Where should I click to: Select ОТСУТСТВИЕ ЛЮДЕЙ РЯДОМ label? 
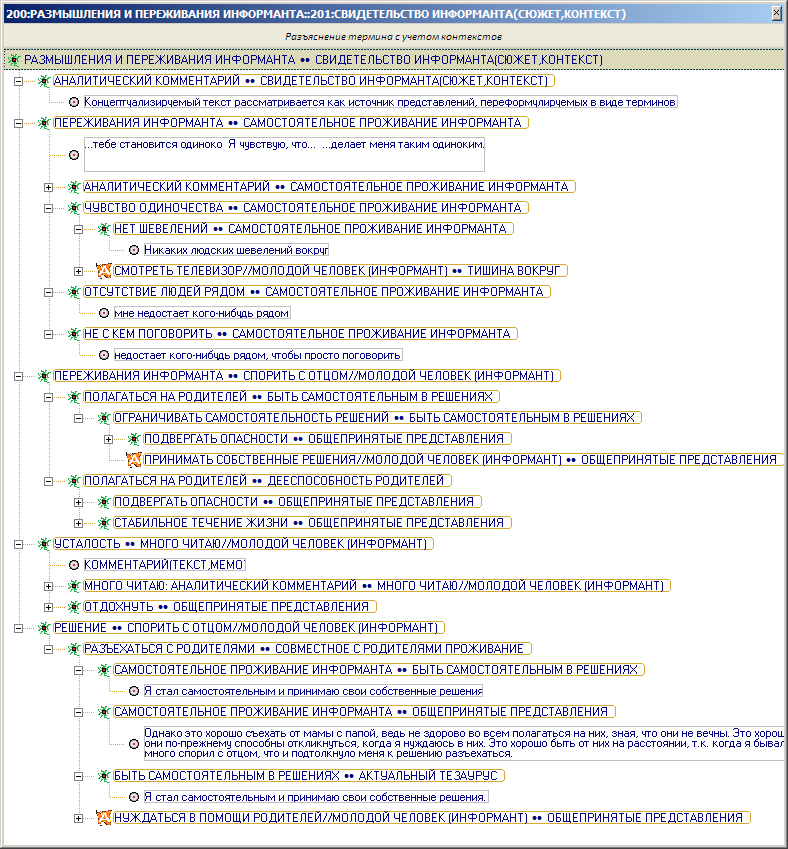[317, 292]
